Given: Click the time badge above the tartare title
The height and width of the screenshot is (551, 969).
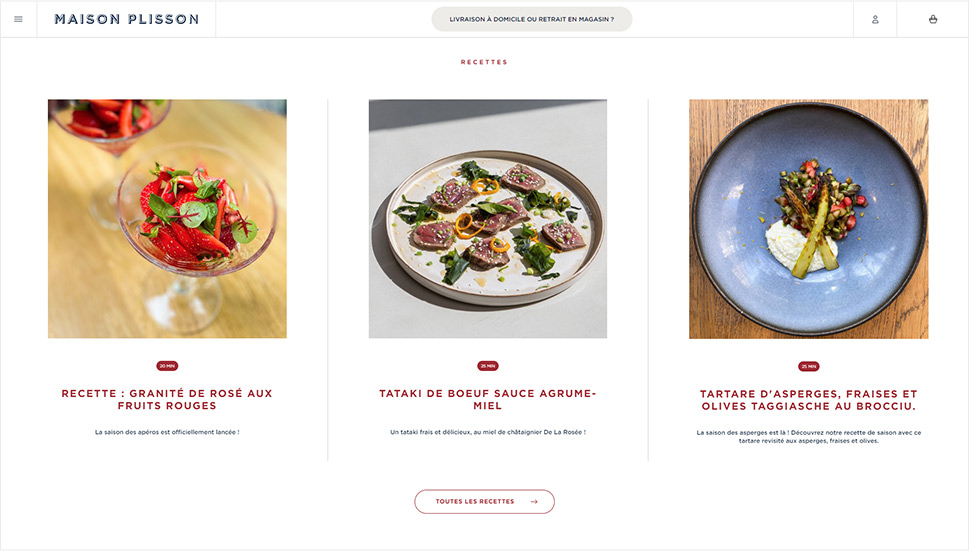Looking at the screenshot, I should (x=808, y=366).
